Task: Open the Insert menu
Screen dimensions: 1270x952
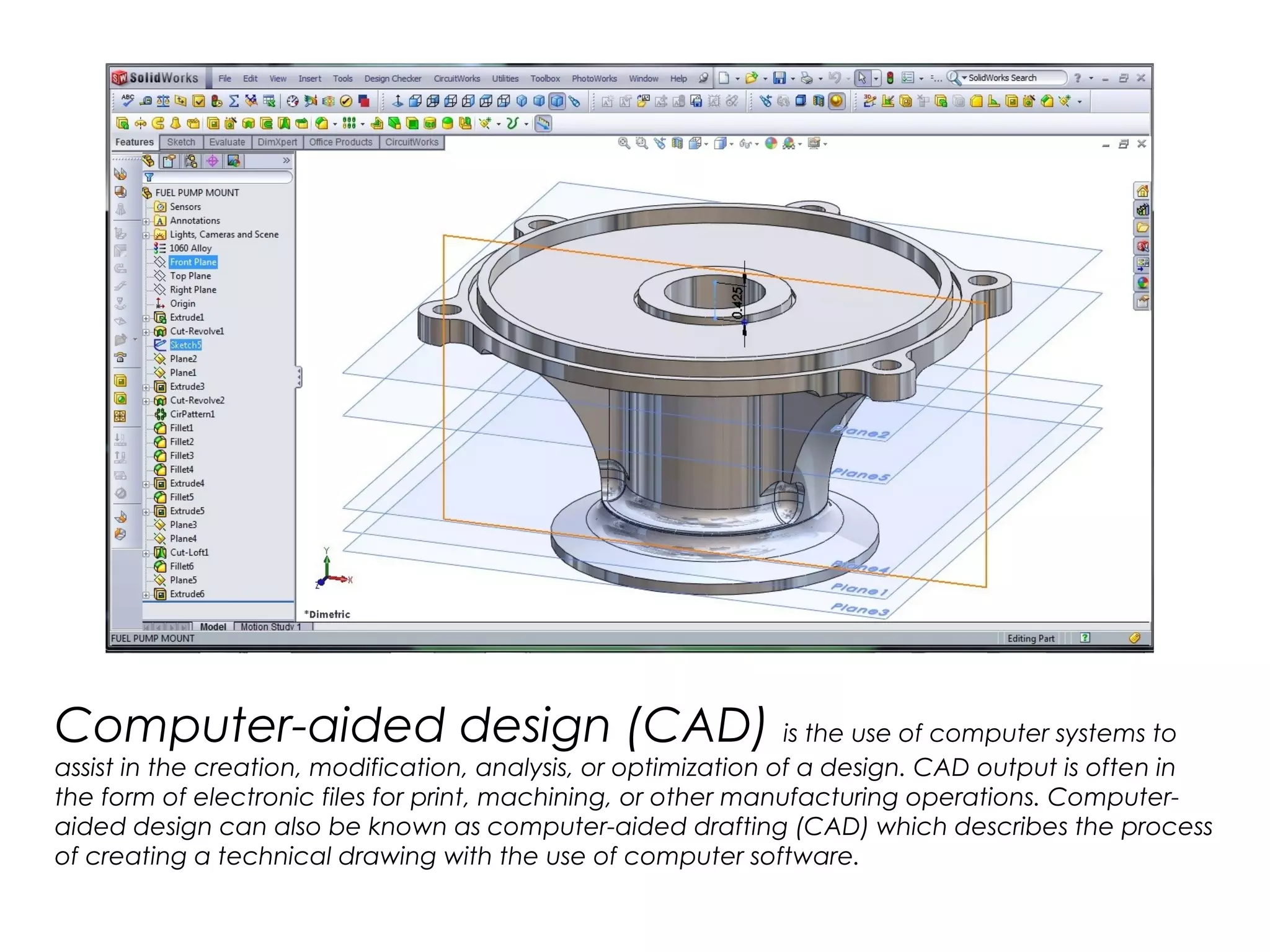Action: [x=309, y=79]
